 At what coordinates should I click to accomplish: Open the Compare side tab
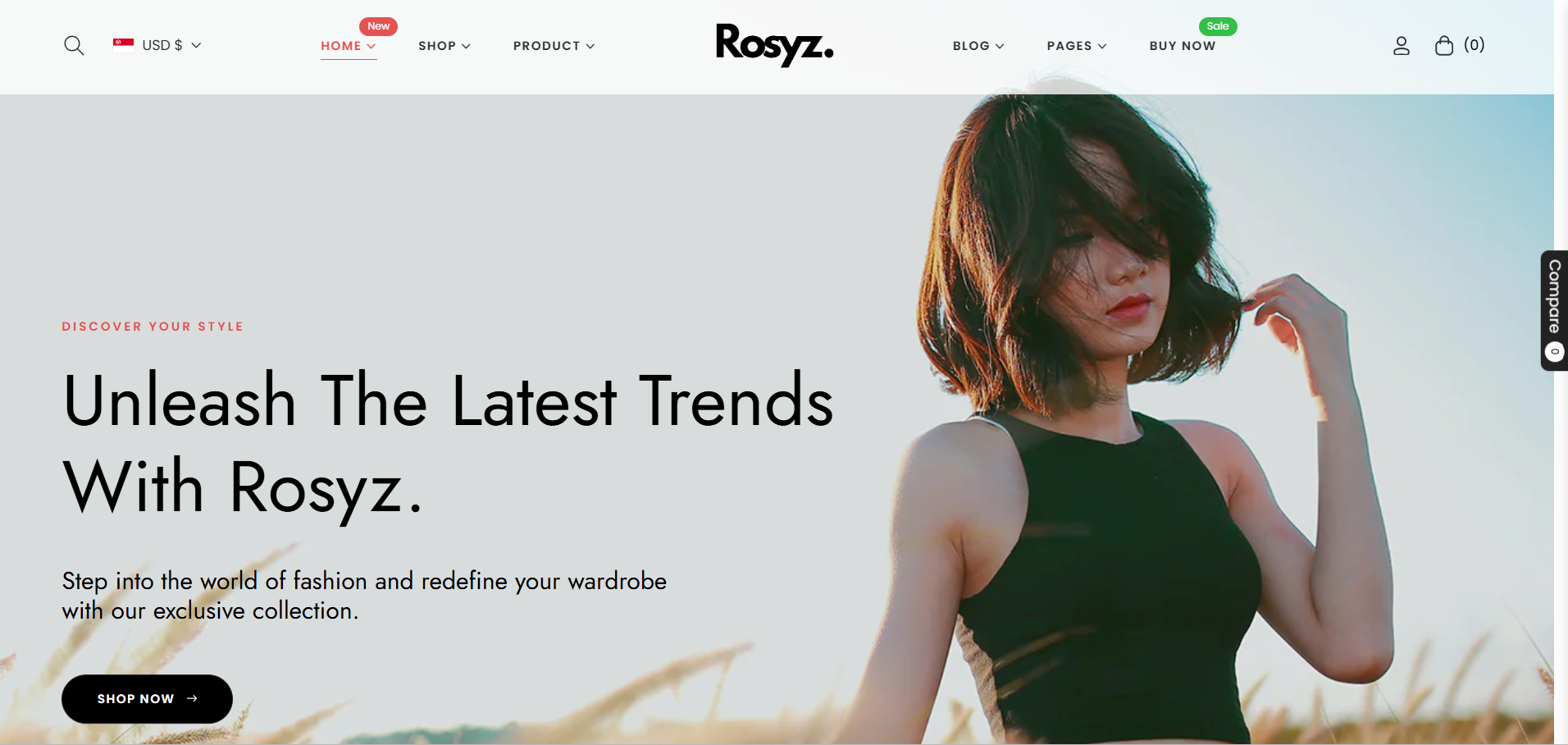pyautogui.click(x=1554, y=310)
